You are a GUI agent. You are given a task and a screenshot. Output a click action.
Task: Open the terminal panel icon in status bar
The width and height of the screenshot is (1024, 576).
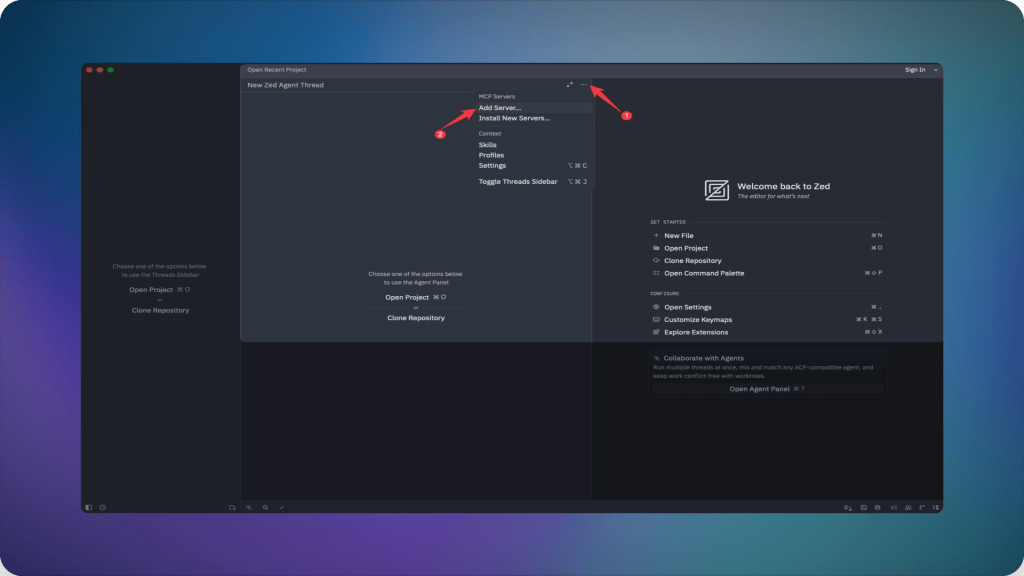point(863,507)
